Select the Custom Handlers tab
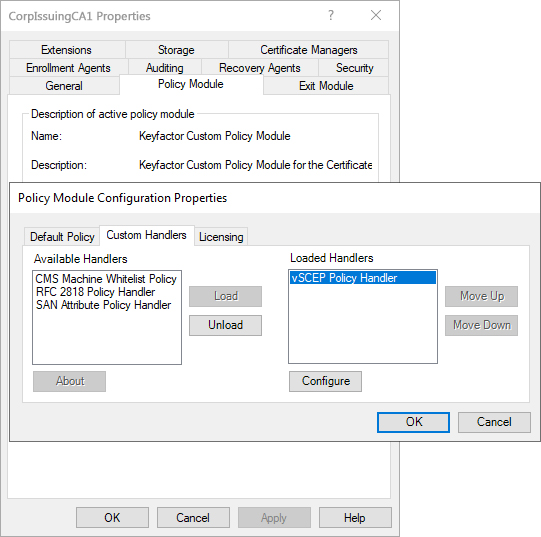 click(147, 235)
